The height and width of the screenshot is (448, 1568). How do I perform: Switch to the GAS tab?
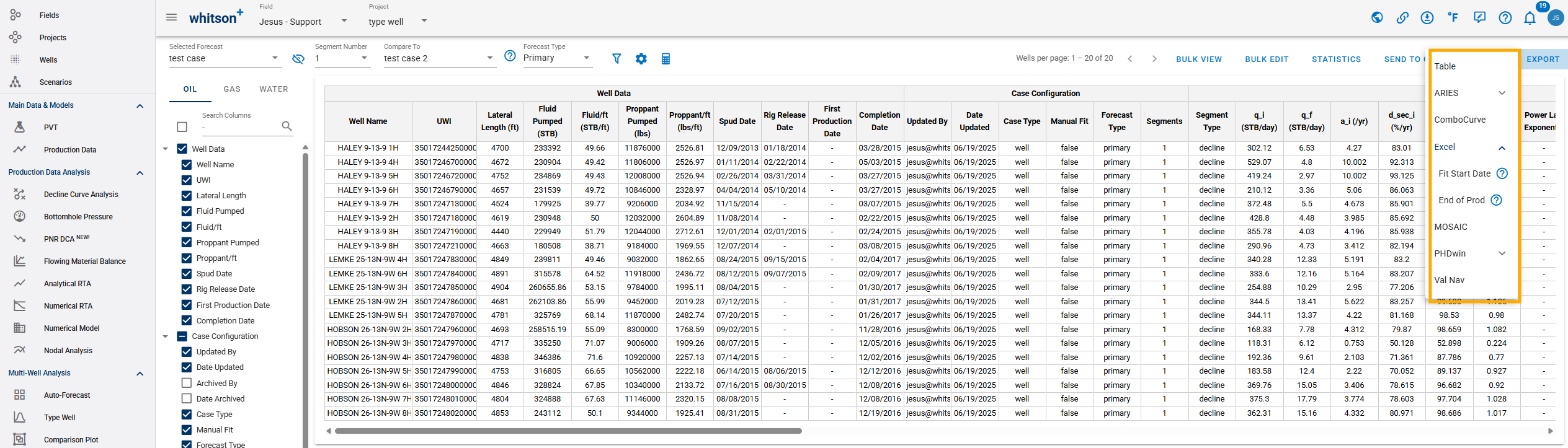tap(232, 89)
